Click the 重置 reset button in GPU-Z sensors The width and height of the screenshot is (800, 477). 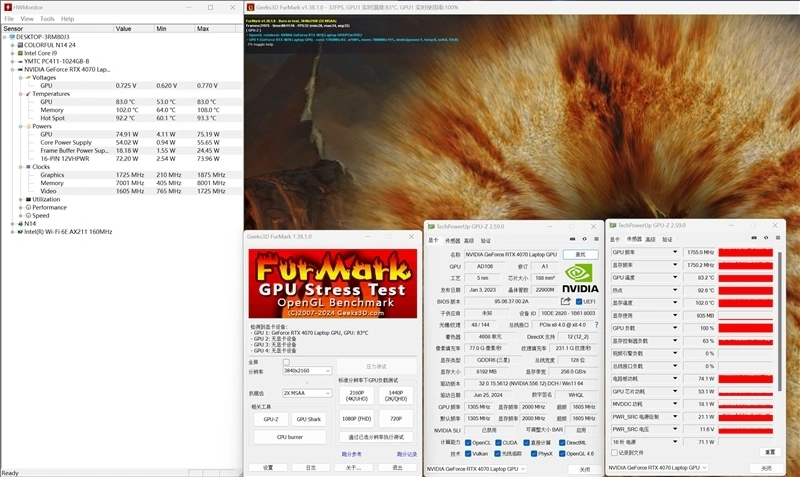pos(770,453)
